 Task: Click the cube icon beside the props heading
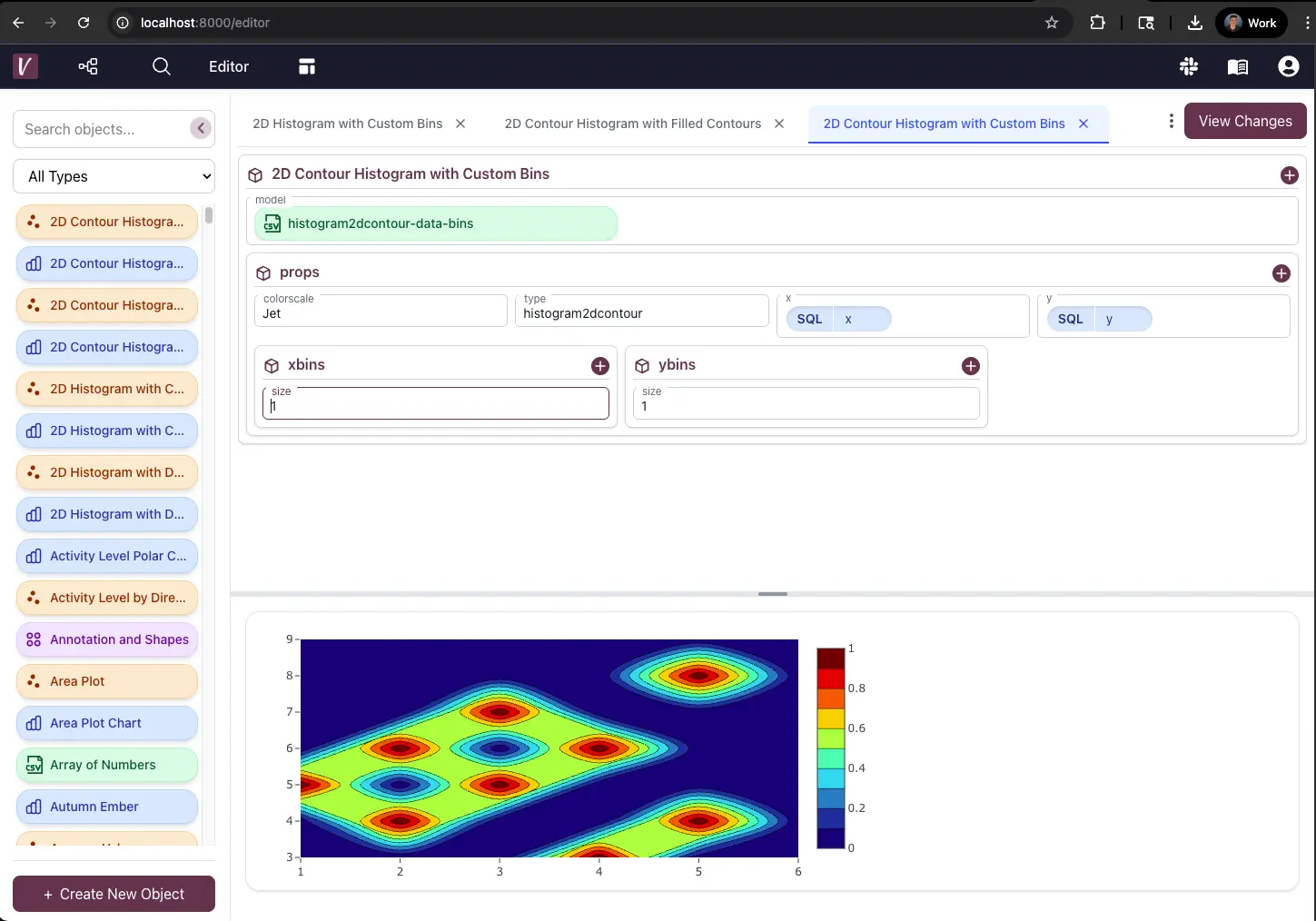[263, 273]
